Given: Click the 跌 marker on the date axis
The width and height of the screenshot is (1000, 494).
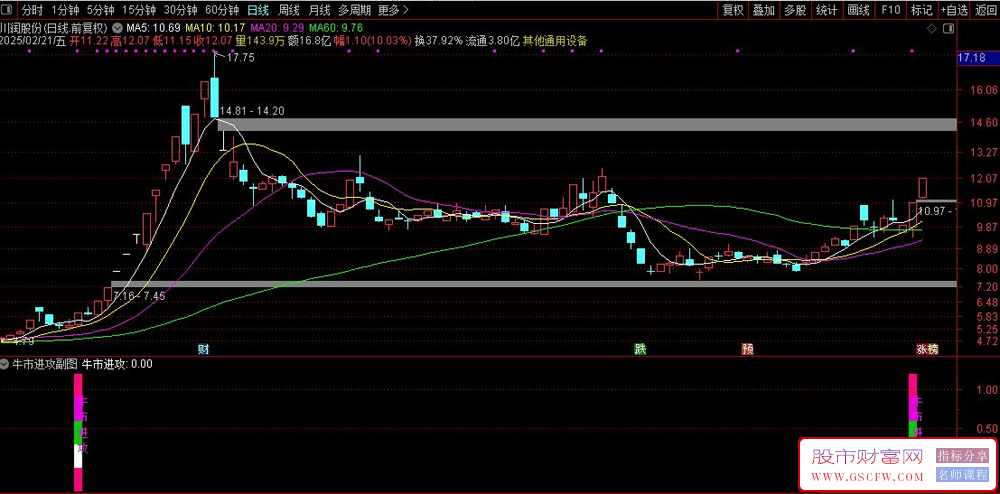Looking at the screenshot, I should click(640, 349).
